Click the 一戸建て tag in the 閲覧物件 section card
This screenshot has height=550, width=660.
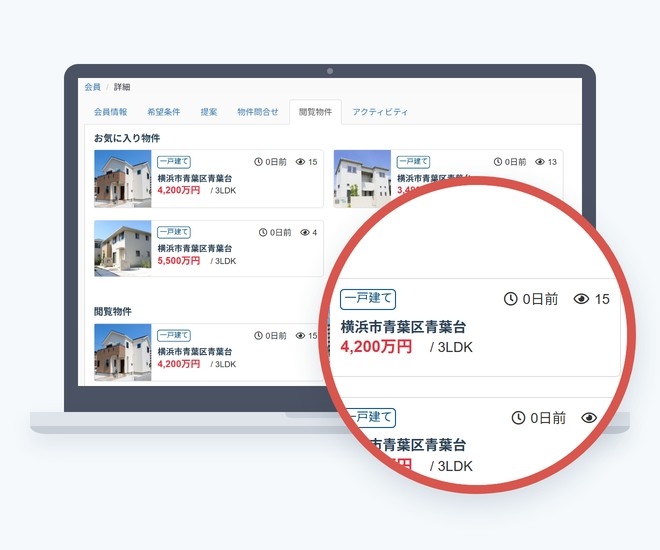[x=174, y=335]
